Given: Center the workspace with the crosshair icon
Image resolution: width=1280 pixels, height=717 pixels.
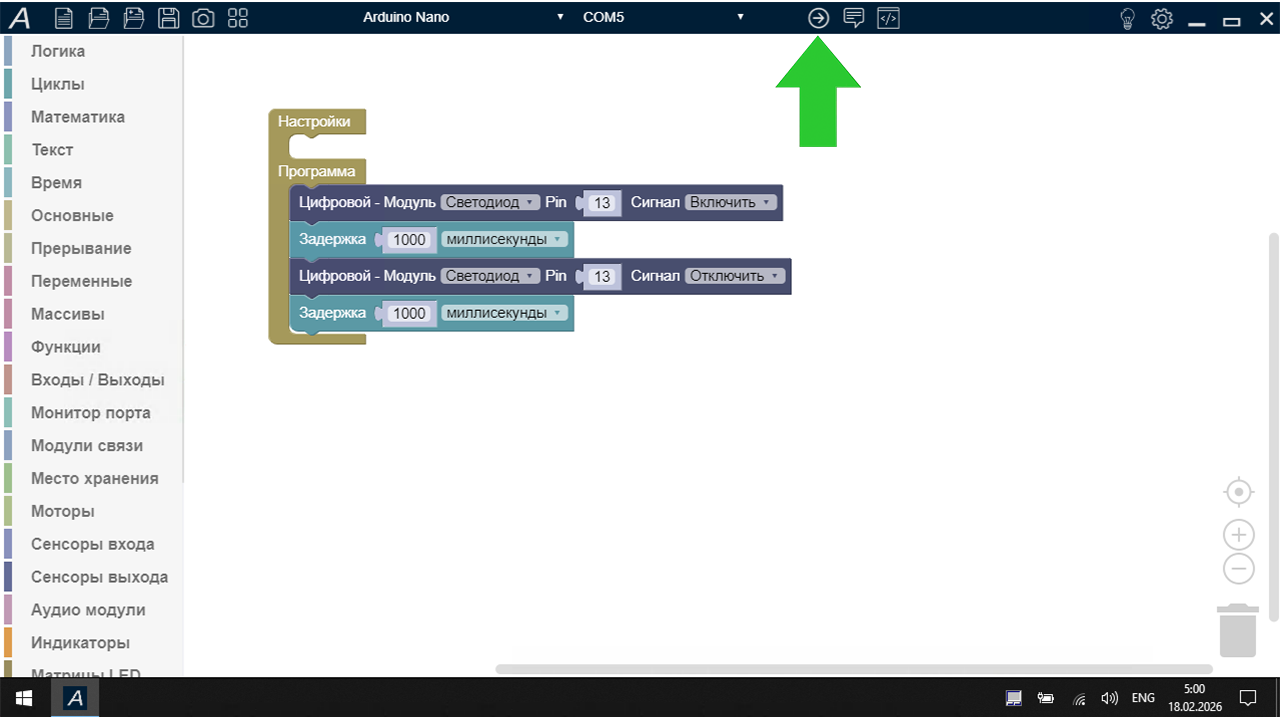Looking at the screenshot, I should pyautogui.click(x=1238, y=492).
